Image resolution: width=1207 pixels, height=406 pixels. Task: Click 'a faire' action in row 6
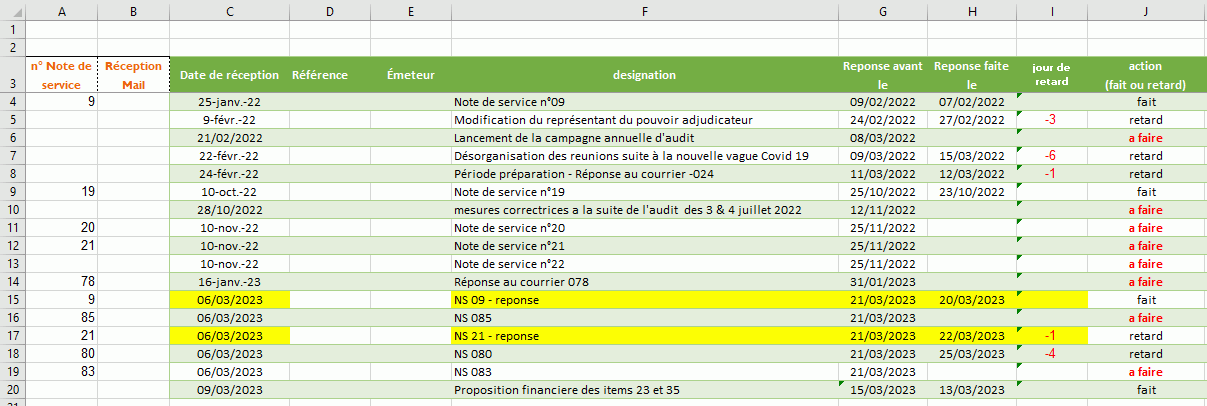1145,137
